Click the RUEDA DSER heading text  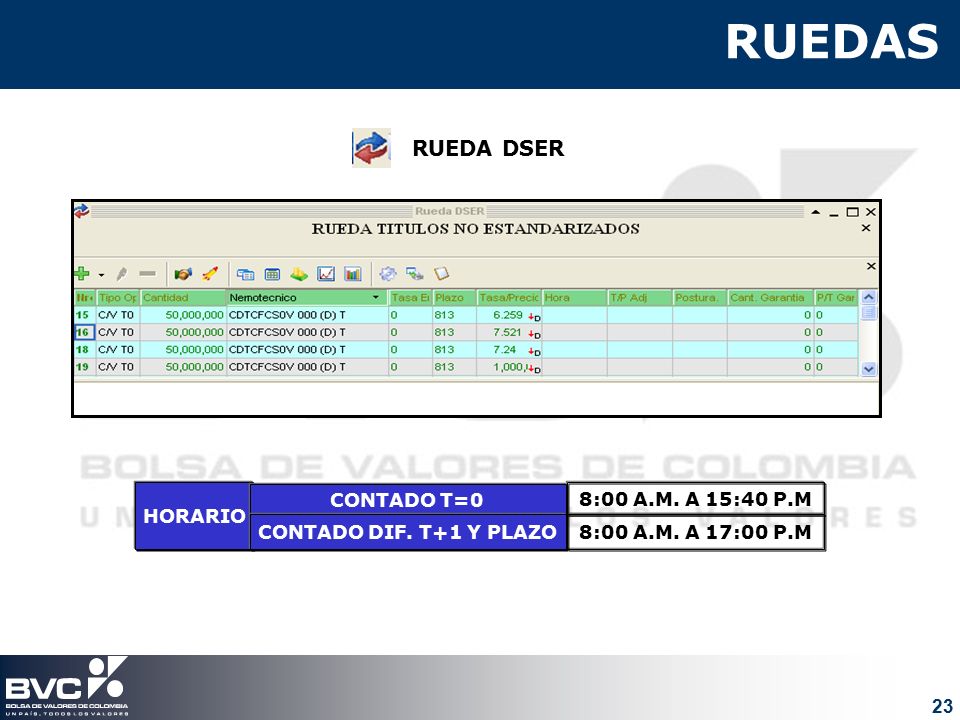488,148
